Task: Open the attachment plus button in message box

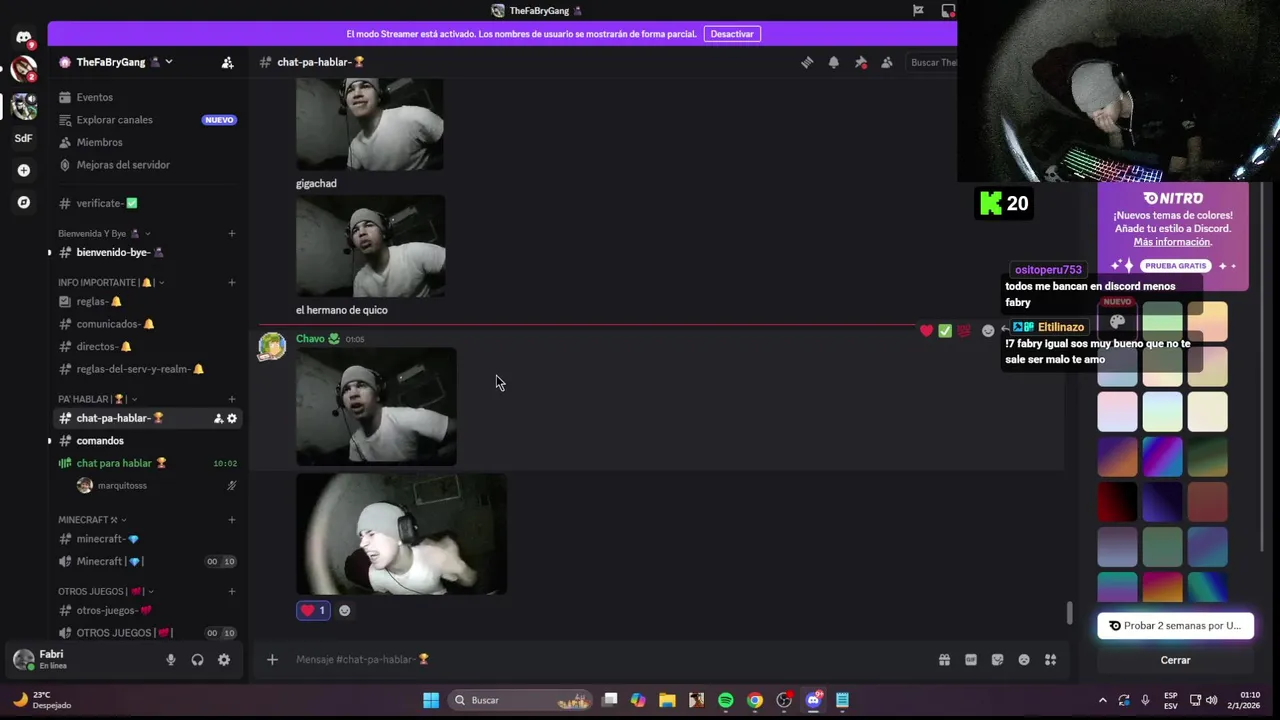Action: pyautogui.click(x=272, y=659)
